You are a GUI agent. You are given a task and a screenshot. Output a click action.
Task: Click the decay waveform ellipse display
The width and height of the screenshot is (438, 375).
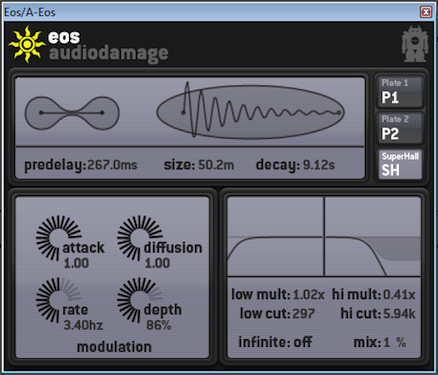click(x=250, y=111)
